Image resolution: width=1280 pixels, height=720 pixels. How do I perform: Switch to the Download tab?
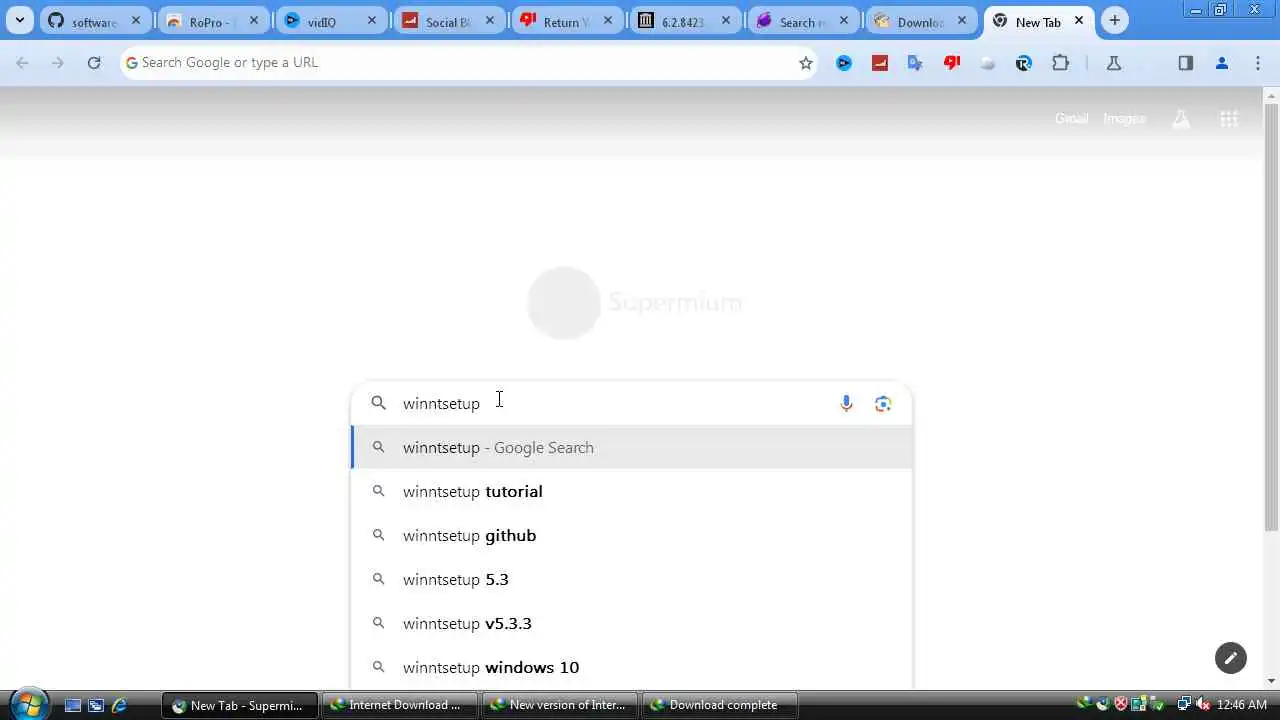(x=921, y=21)
